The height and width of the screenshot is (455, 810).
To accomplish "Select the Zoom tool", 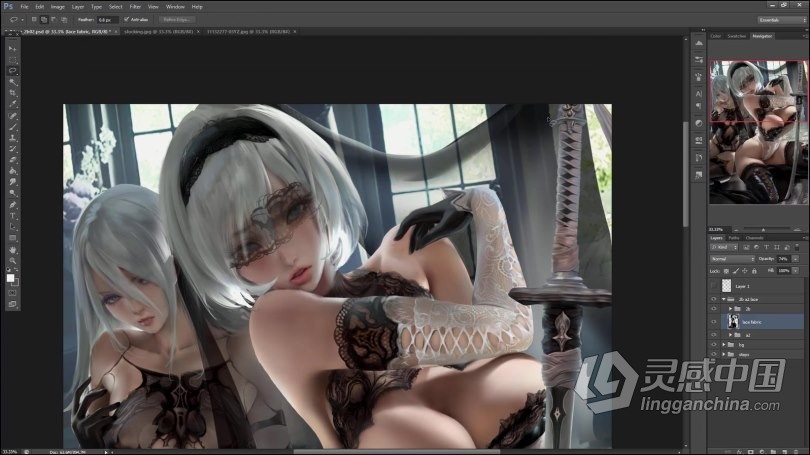I will tap(12, 260).
